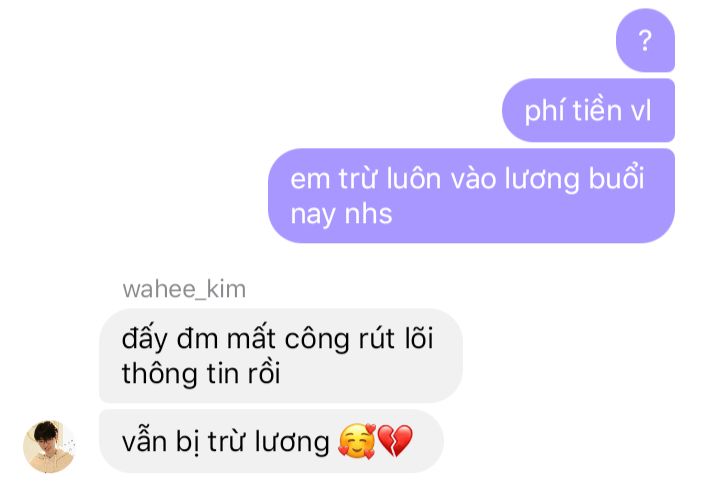Select the 'phí tiền vl' message bubble
This screenshot has height=487, width=720.
[588, 111]
